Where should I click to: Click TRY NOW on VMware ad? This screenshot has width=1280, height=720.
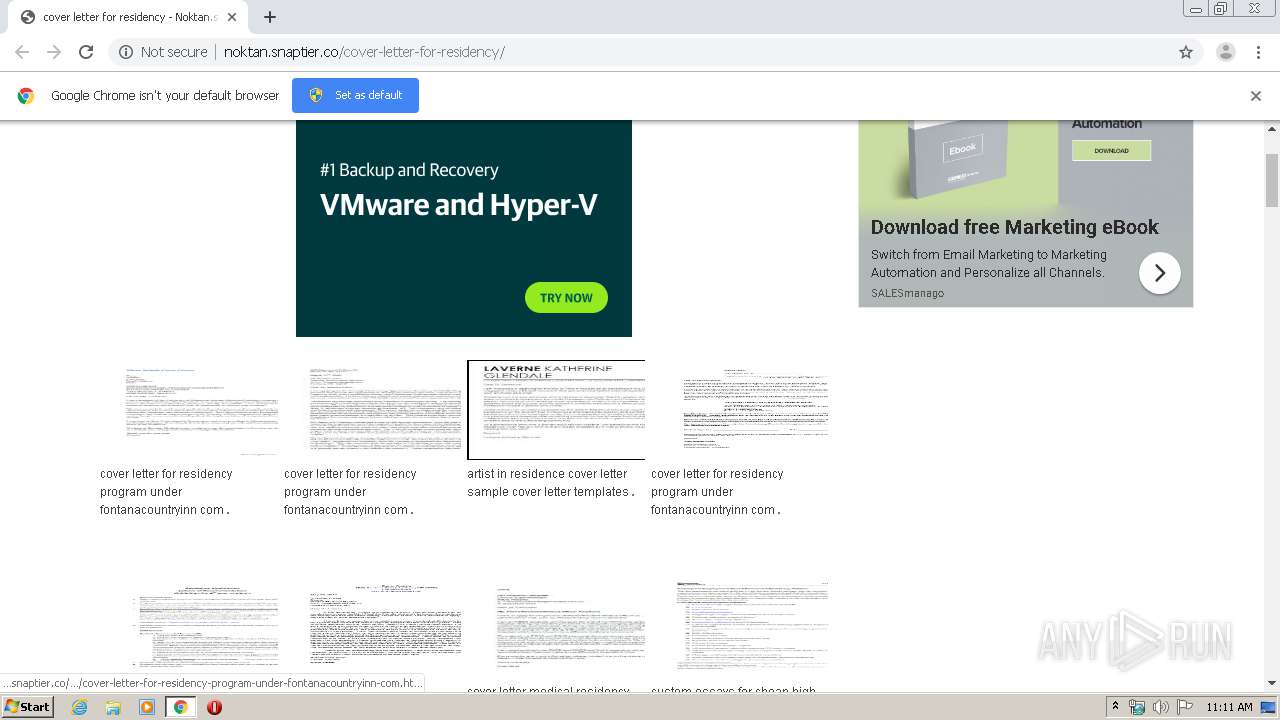pyautogui.click(x=566, y=298)
